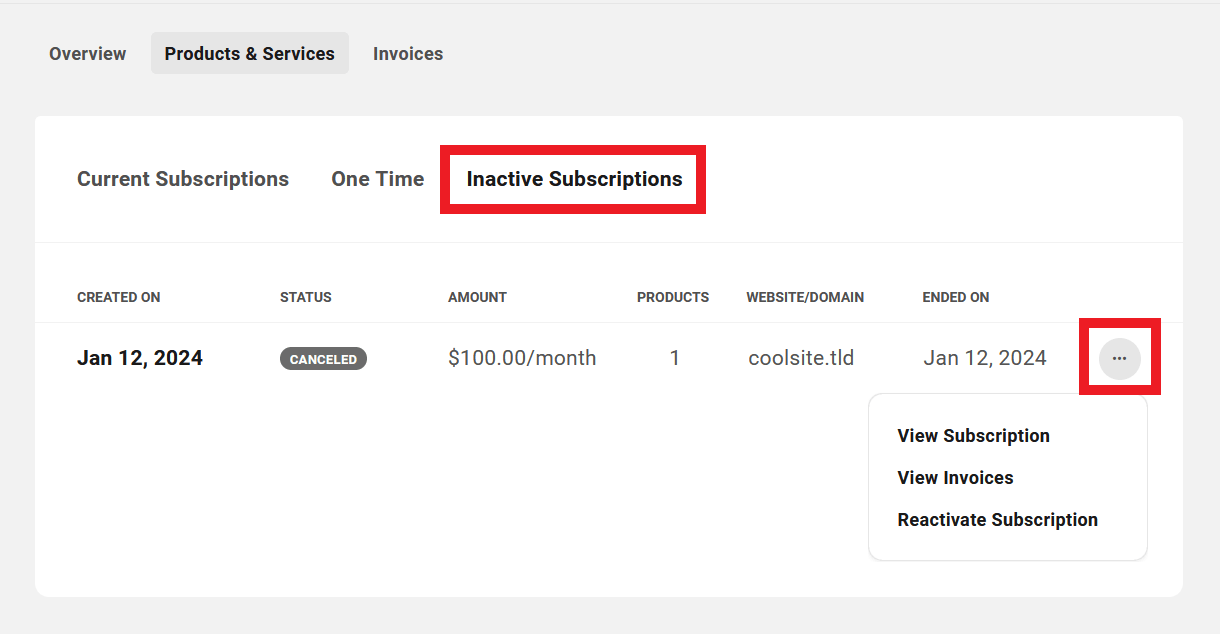Click the WEBSITE/DOMAIN column header
Viewport: 1220px width, 634px height.
(x=804, y=297)
